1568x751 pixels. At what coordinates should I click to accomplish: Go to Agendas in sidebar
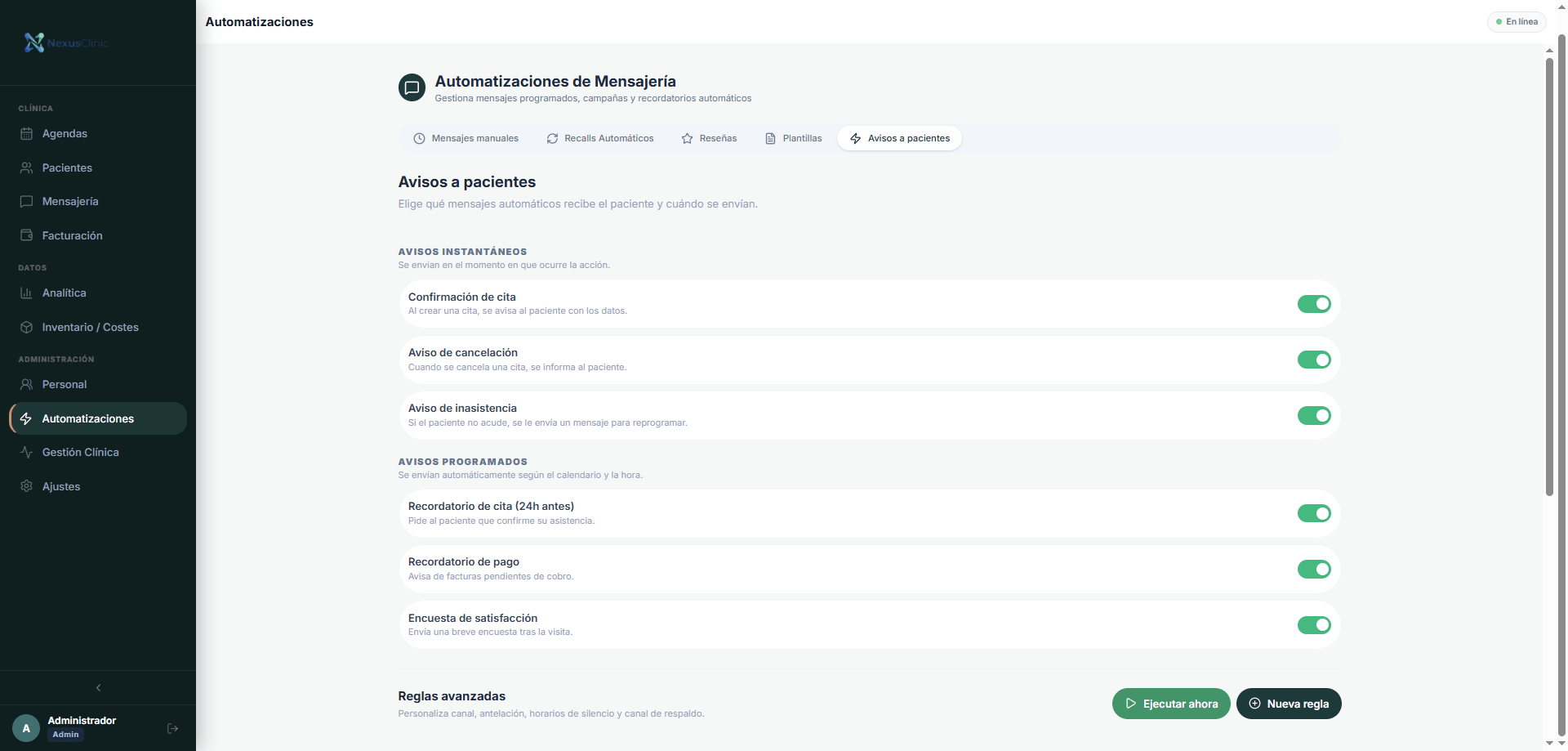point(98,133)
